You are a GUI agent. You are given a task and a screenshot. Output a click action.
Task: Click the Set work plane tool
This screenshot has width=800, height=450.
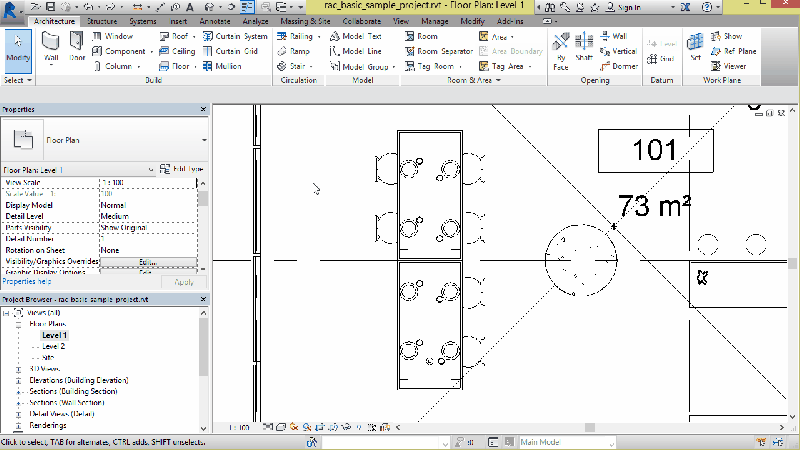tap(695, 47)
